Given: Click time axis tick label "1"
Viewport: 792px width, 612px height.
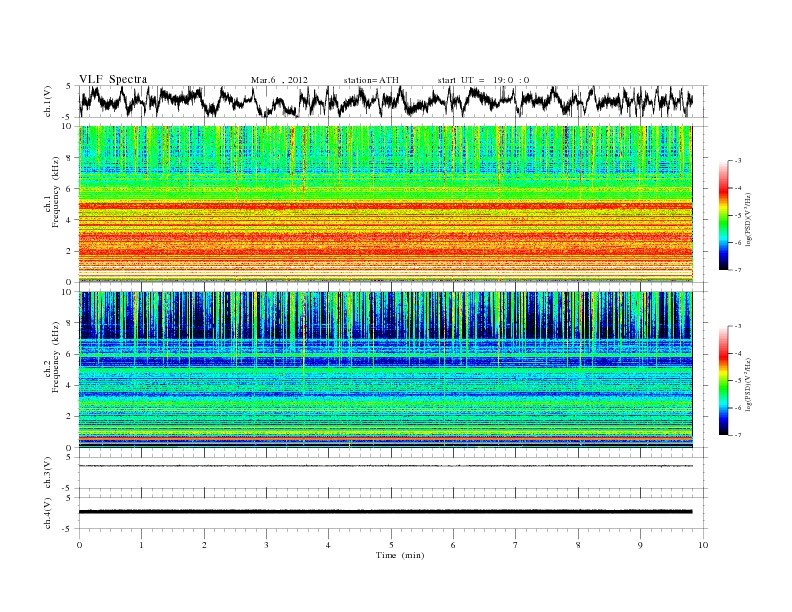Looking at the screenshot, I should coord(142,545).
